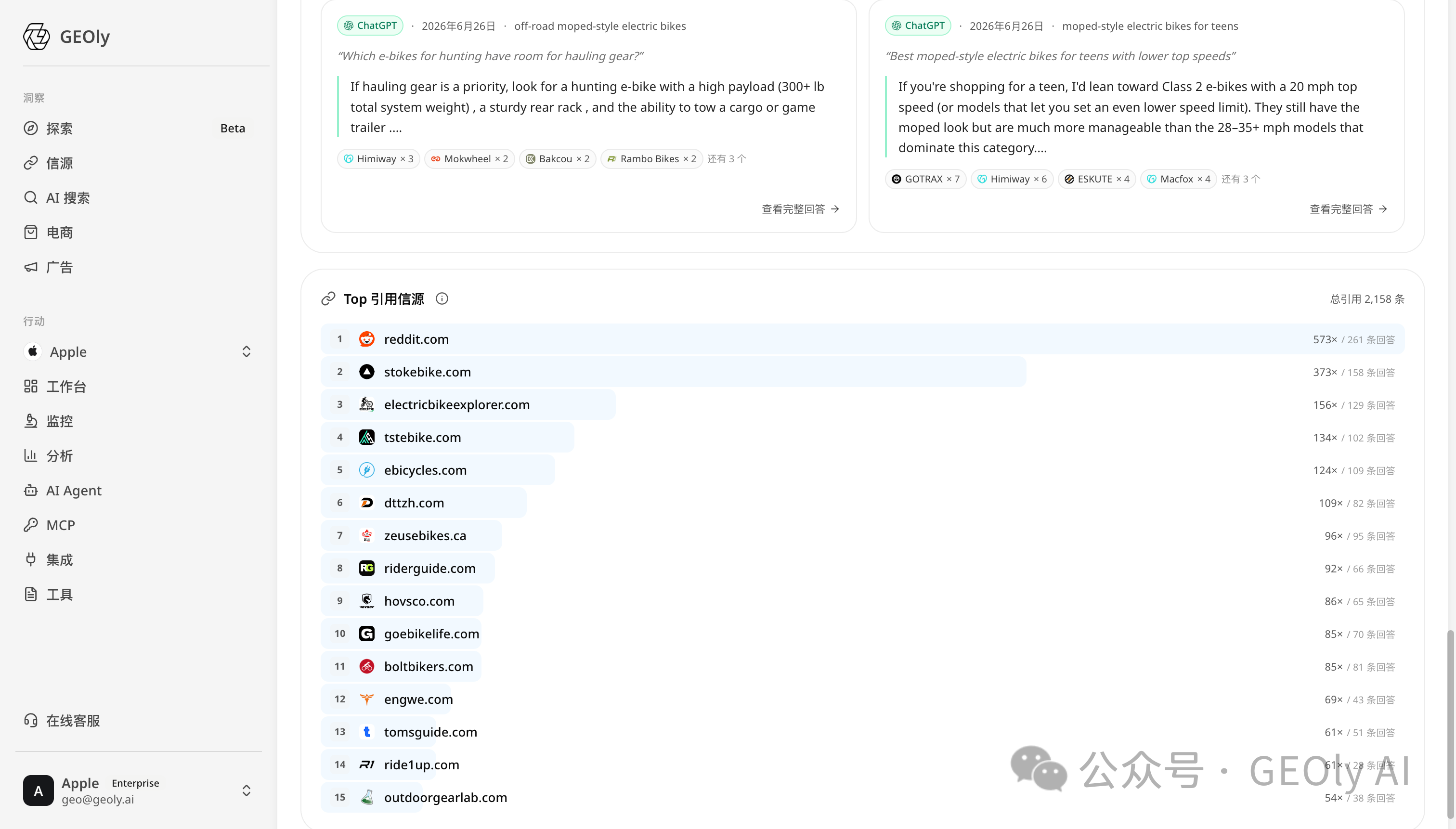Open the dttzh.com source row
Screen dimensions: 1456x829
[x=863, y=503]
